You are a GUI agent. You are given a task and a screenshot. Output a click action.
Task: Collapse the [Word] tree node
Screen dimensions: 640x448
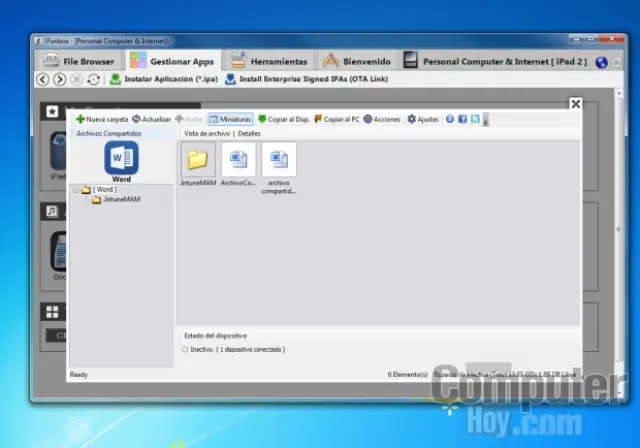point(77,189)
